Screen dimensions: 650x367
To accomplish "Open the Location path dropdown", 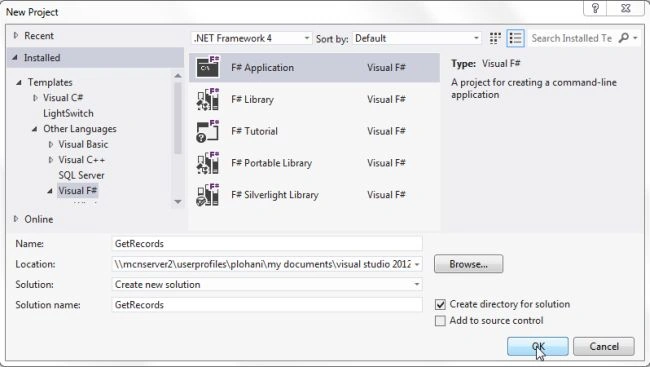I will tap(417, 264).
